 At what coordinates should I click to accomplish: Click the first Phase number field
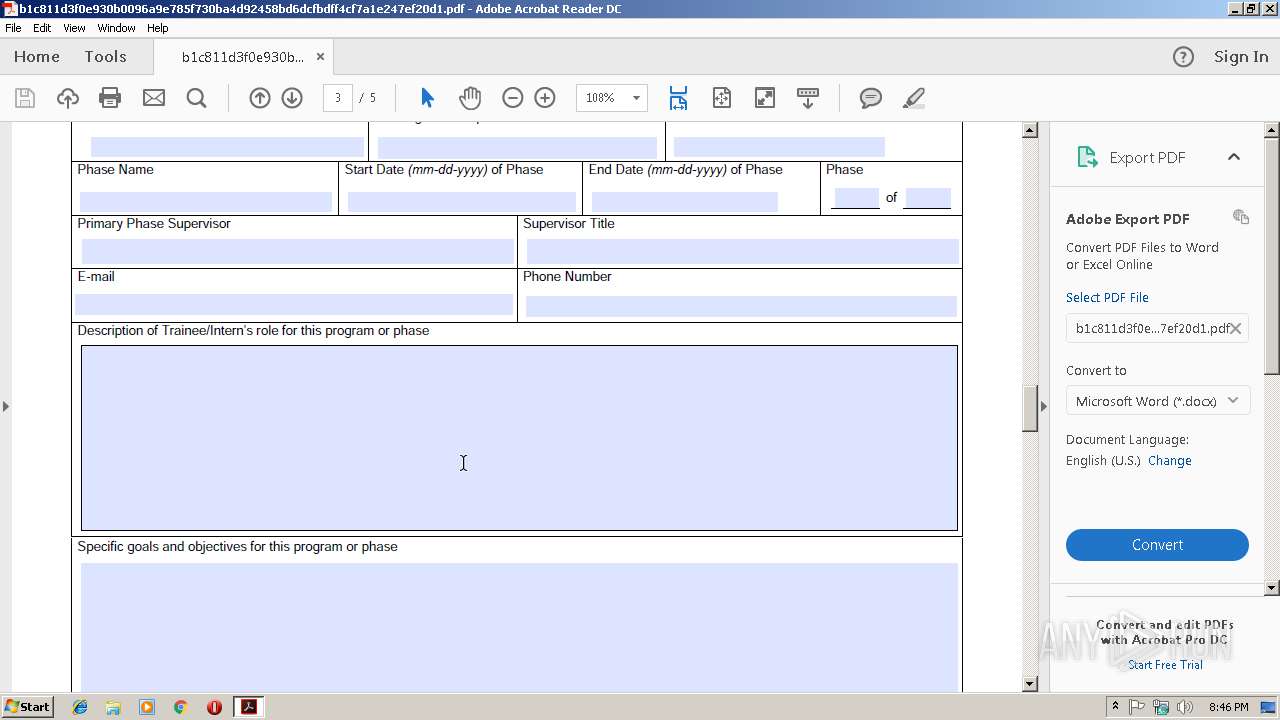(855, 198)
